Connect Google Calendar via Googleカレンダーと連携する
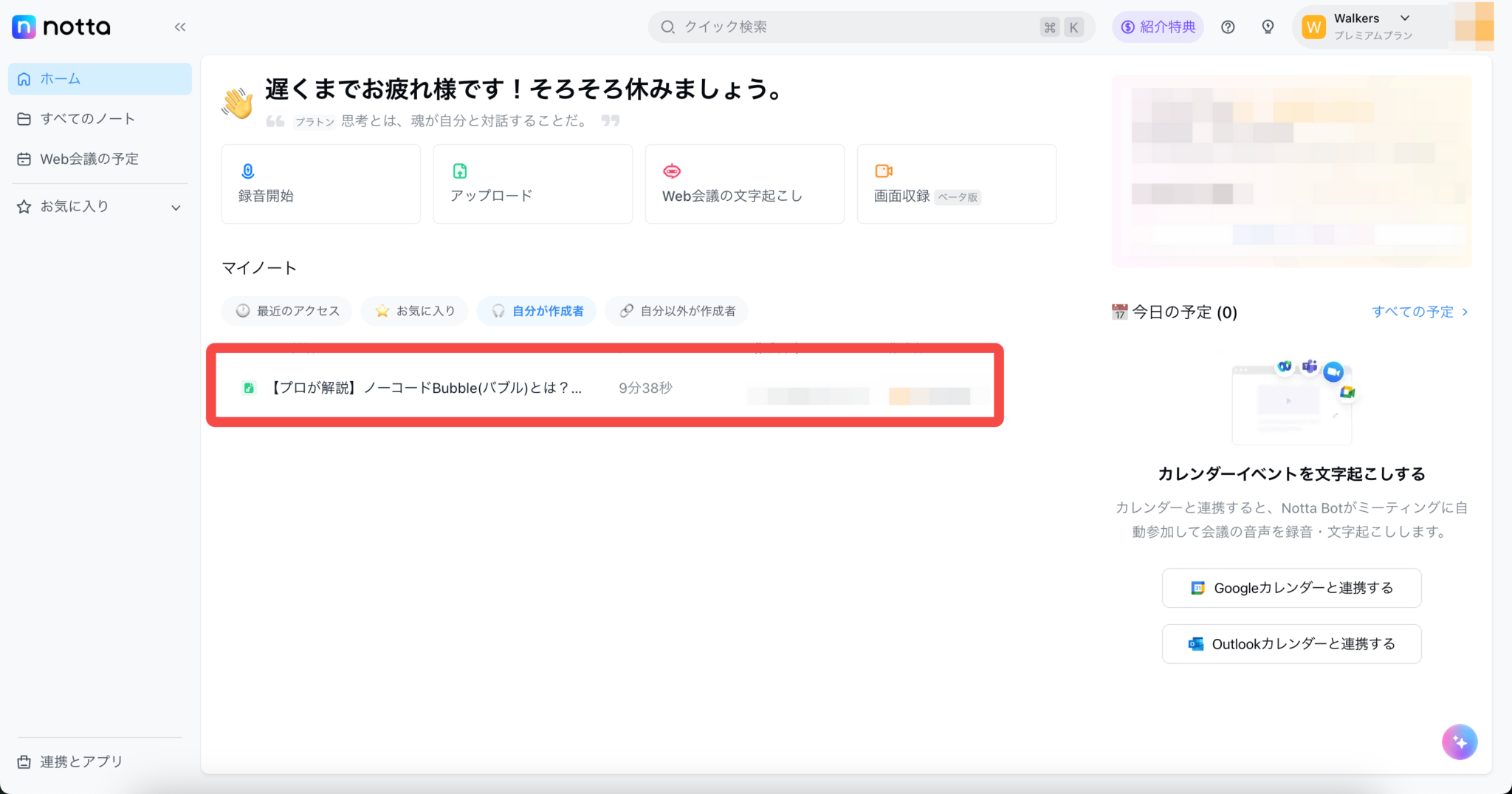 [1291, 588]
